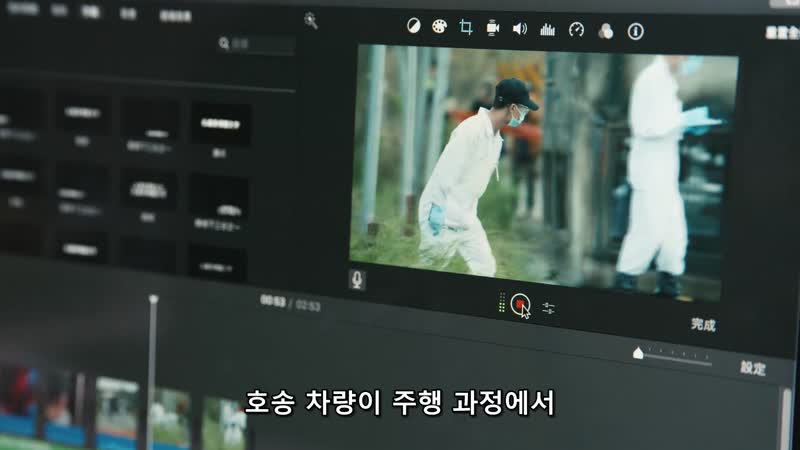The width and height of the screenshot is (800, 450).
Task: Select the cropping tool icon
Action: tap(466, 27)
